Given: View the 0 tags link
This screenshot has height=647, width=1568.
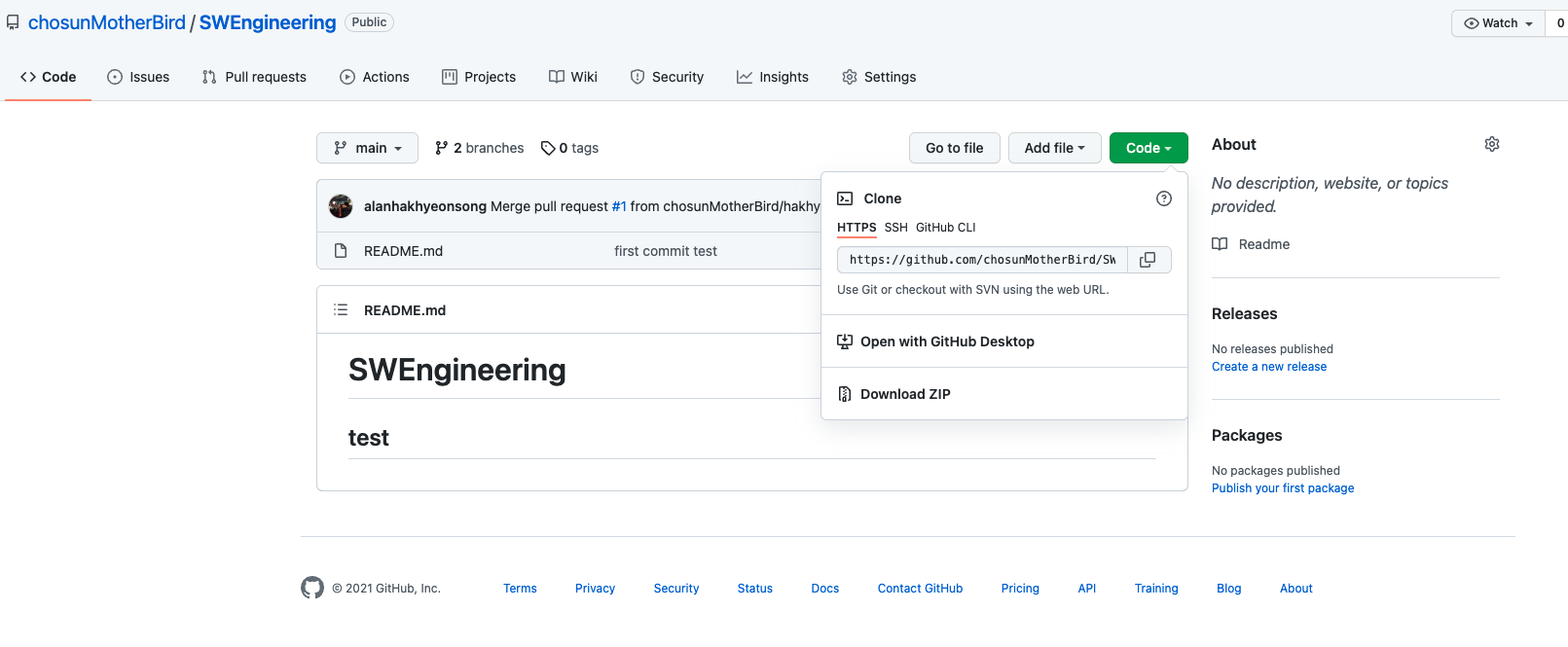Looking at the screenshot, I should pyautogui.click(x=569, y=148).
